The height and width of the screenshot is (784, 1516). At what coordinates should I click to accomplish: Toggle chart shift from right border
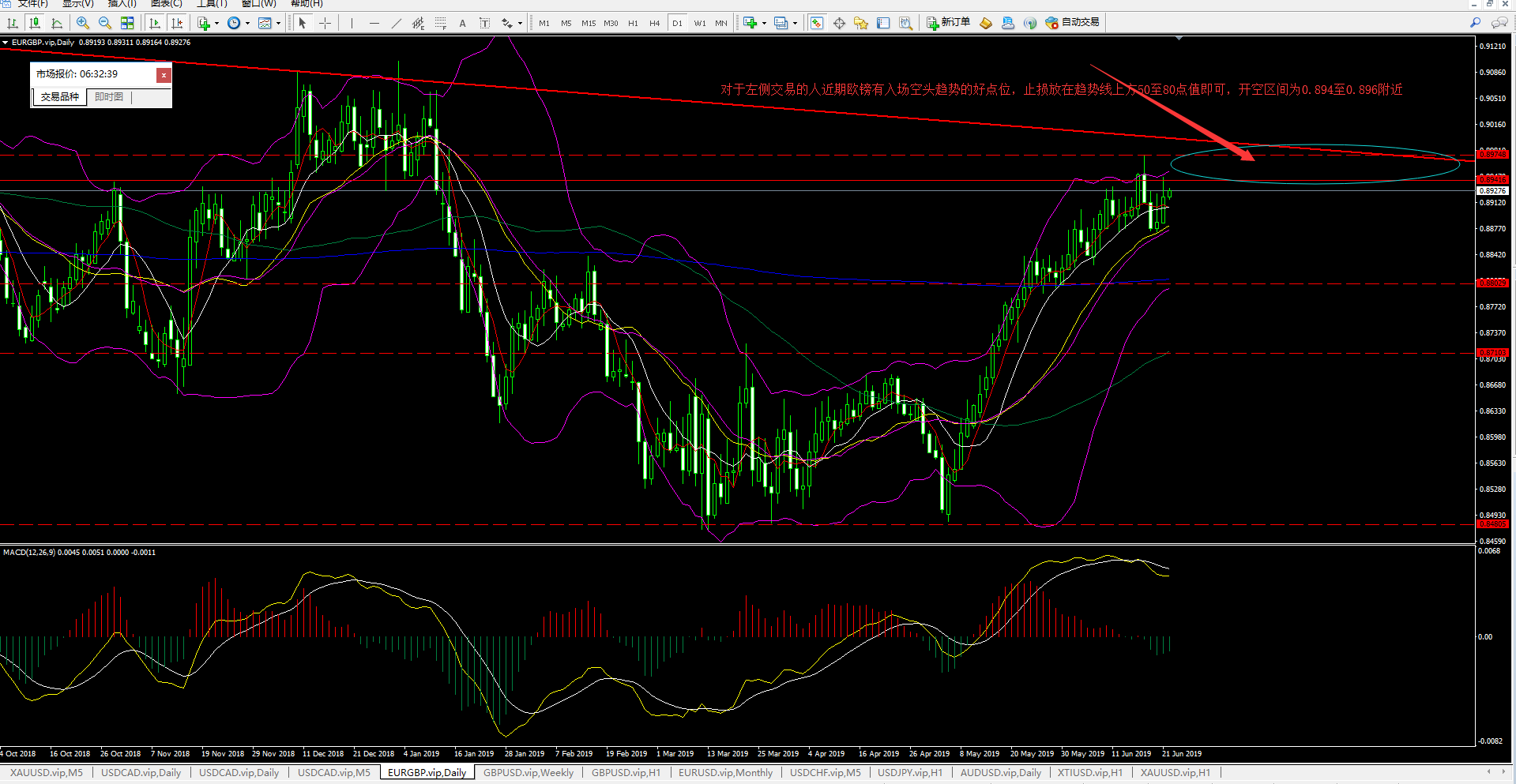[x=177, y=23]
